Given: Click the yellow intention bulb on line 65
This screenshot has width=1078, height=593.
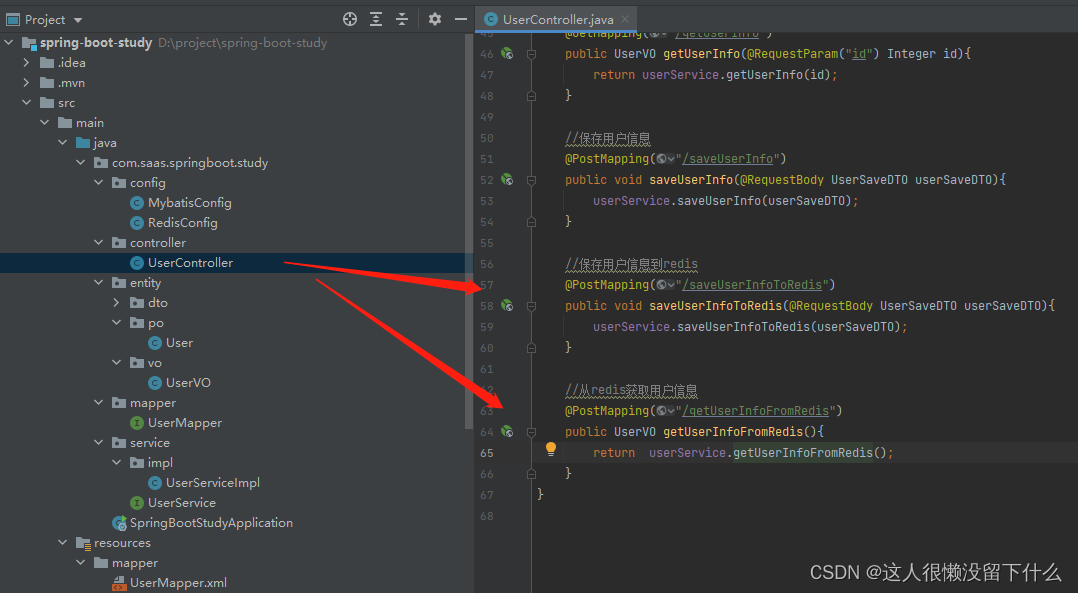Looking at the screenshot, I should (x=550, y=452).
